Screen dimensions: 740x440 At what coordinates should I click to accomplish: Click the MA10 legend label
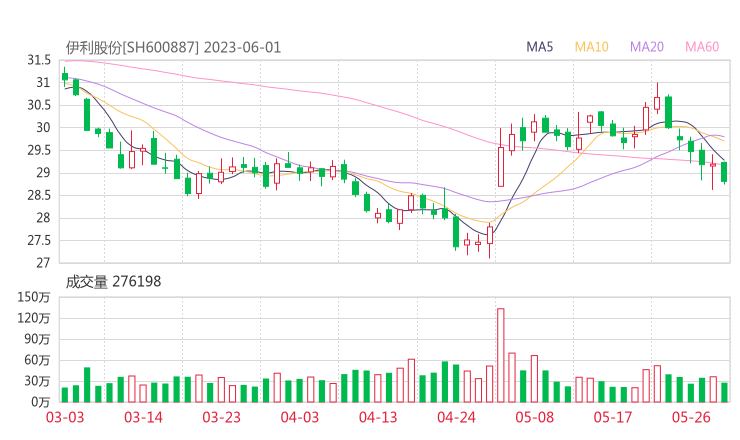tap(591, 47)
